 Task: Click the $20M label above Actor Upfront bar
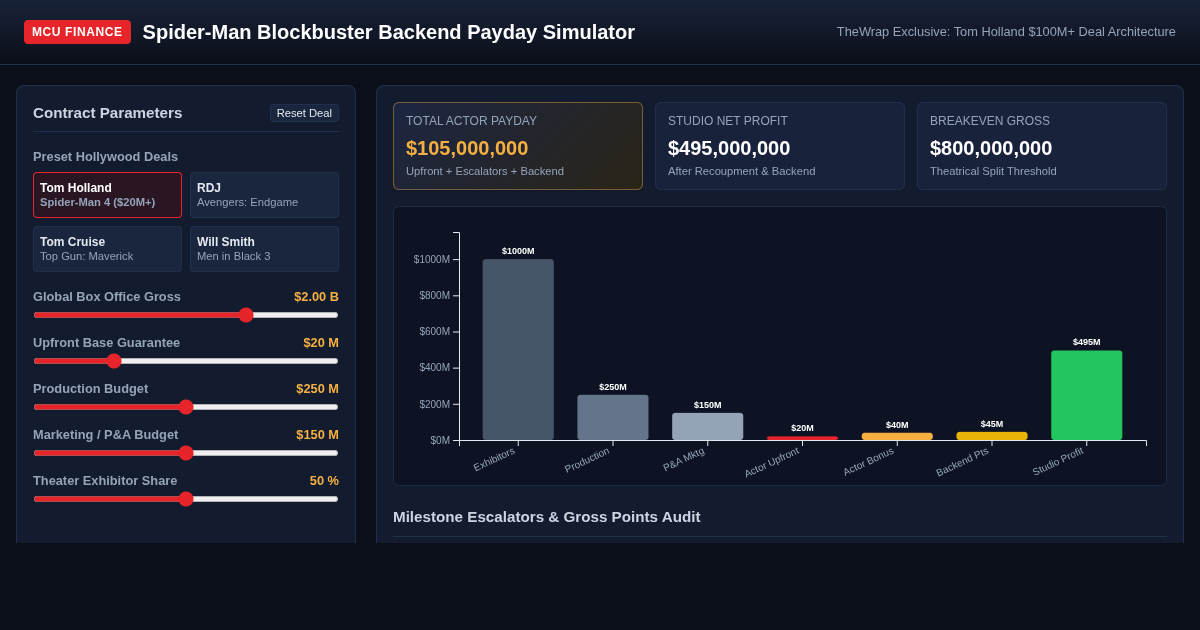pyautogui.click(x=802, y=428)
